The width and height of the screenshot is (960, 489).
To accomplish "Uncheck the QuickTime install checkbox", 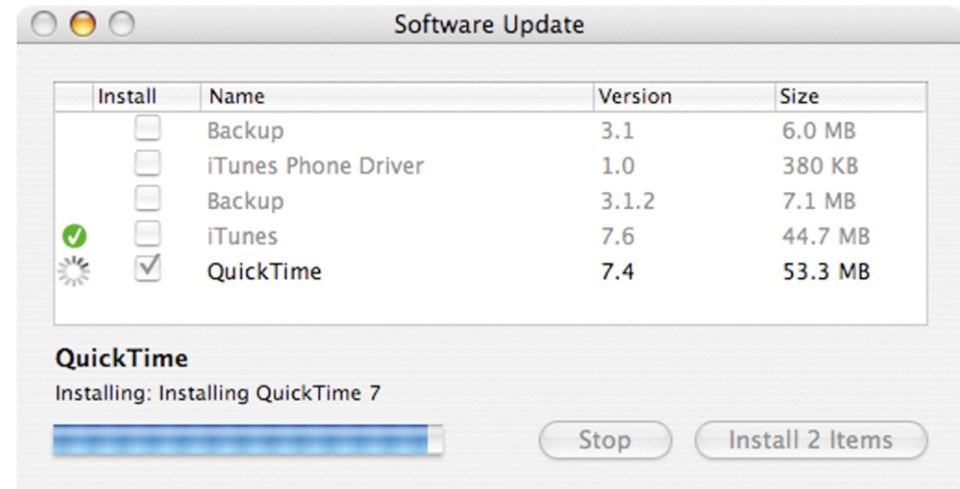I will pos(148,269).
